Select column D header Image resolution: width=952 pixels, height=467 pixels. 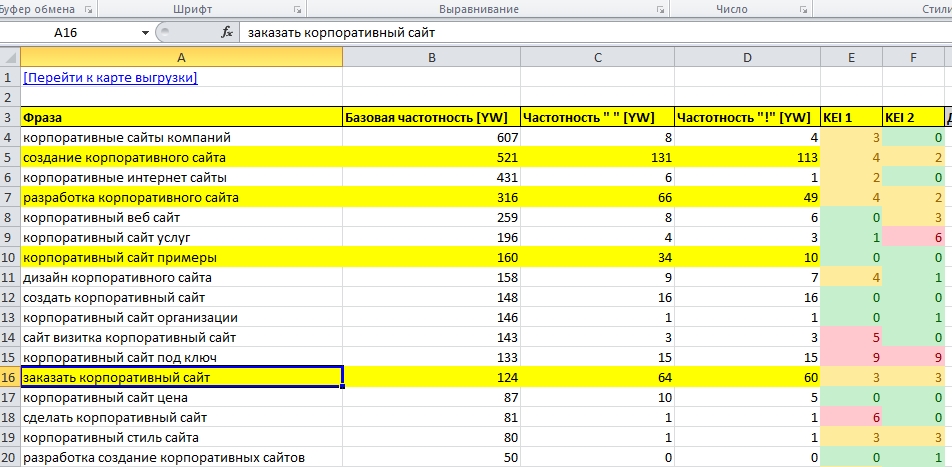(x=747, y=58)
